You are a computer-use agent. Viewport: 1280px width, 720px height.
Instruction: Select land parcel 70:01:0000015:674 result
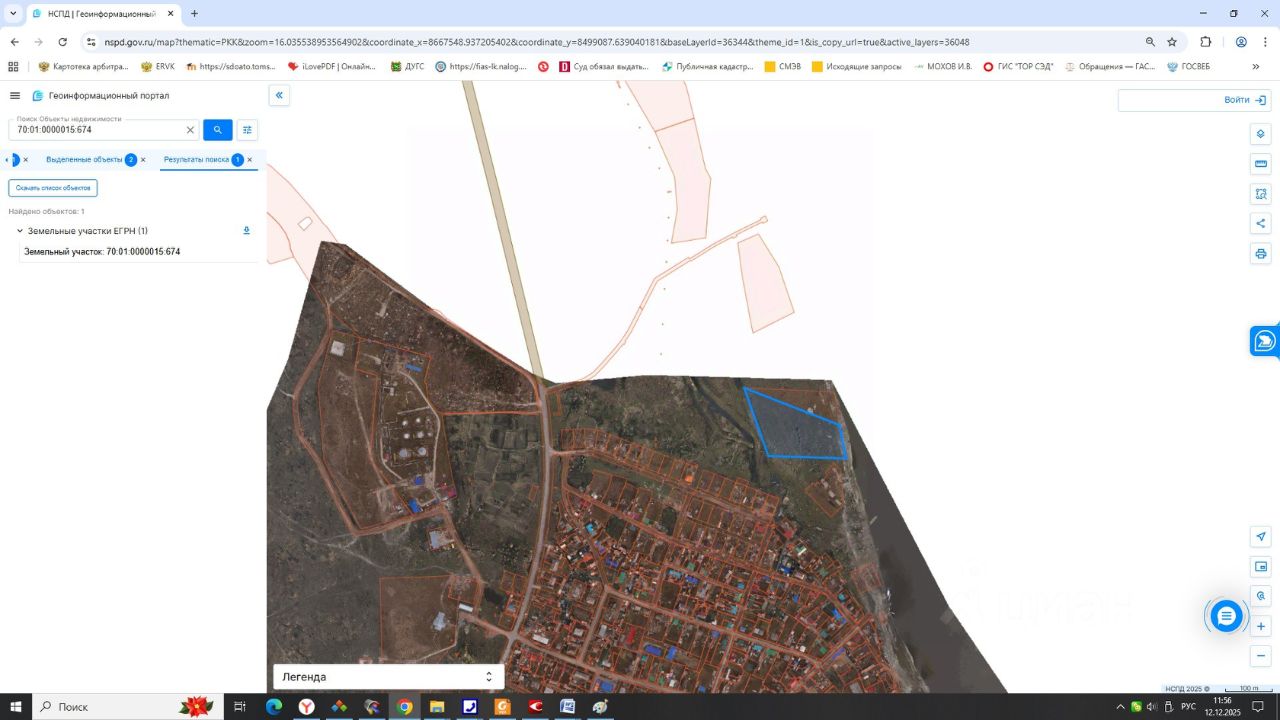tap(102, 252)
